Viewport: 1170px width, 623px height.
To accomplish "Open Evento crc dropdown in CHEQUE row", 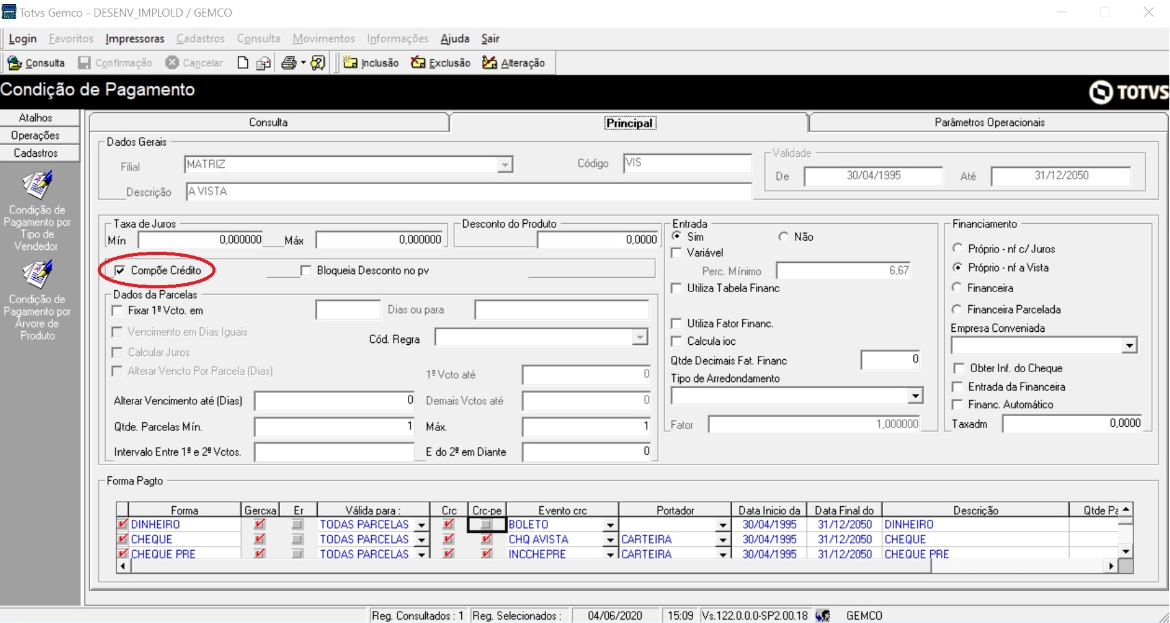I will (x=610, y=539).
